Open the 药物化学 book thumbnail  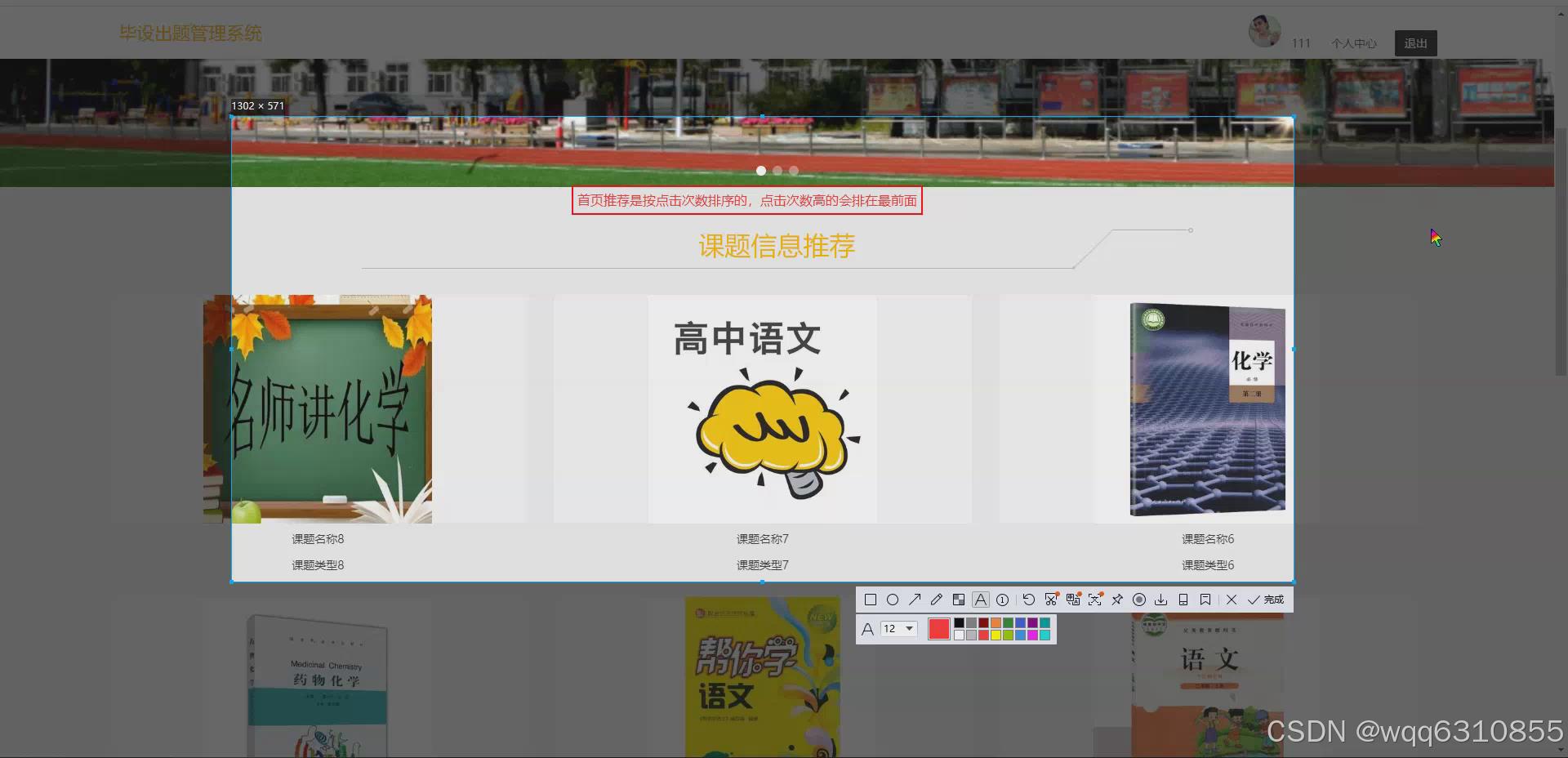tap(318, 686)
